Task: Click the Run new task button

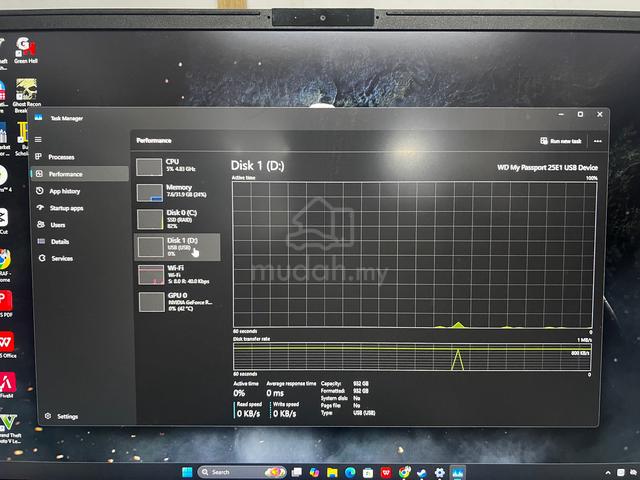Action: (x=561, y=141)
